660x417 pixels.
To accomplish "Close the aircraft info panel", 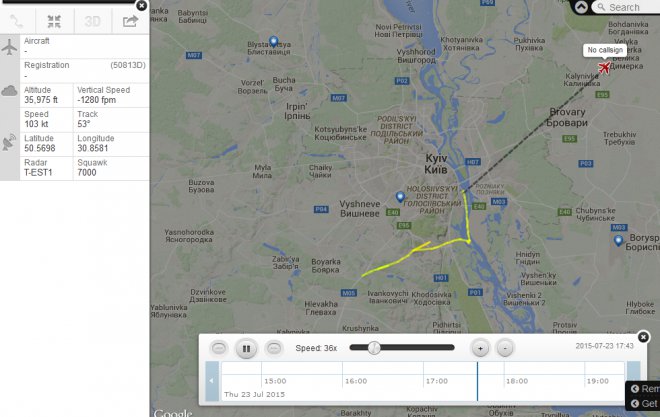I will [142, 5].
